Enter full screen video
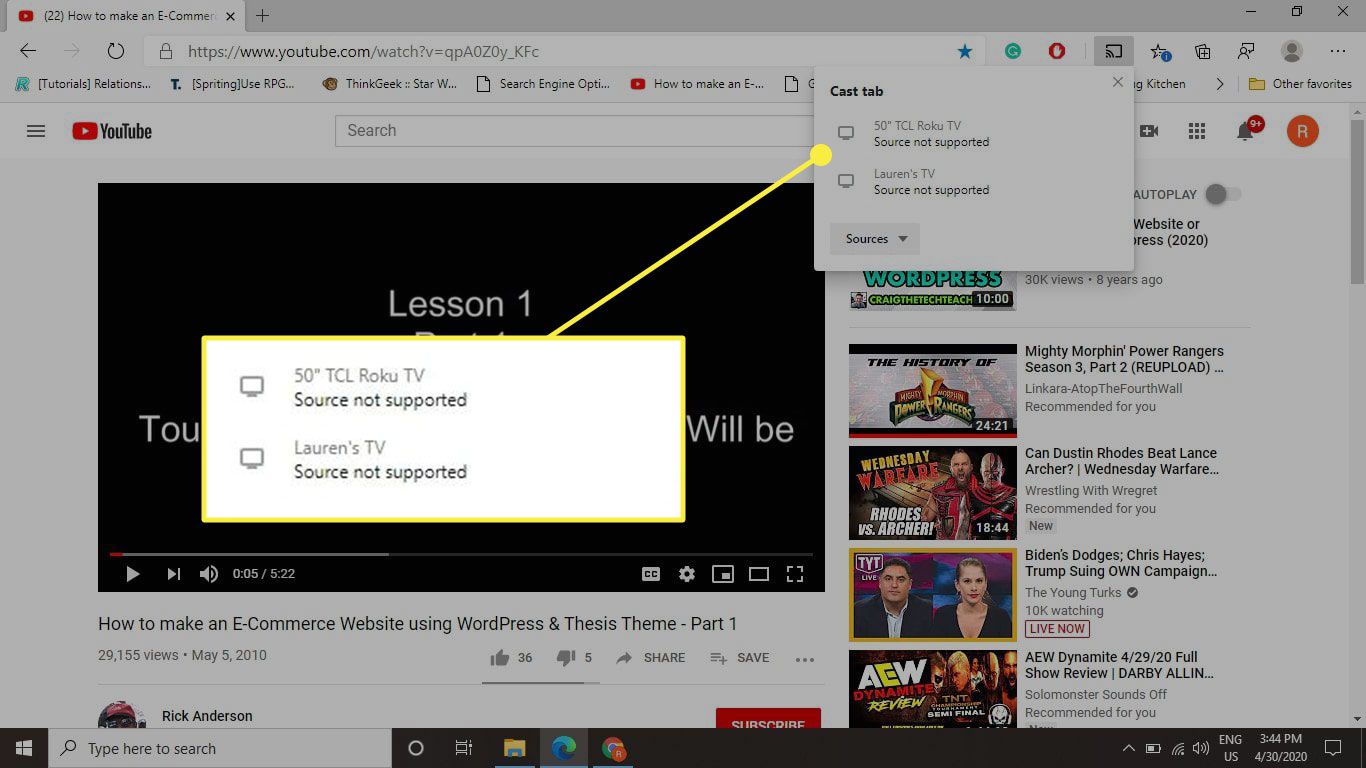 pos(795,574)
